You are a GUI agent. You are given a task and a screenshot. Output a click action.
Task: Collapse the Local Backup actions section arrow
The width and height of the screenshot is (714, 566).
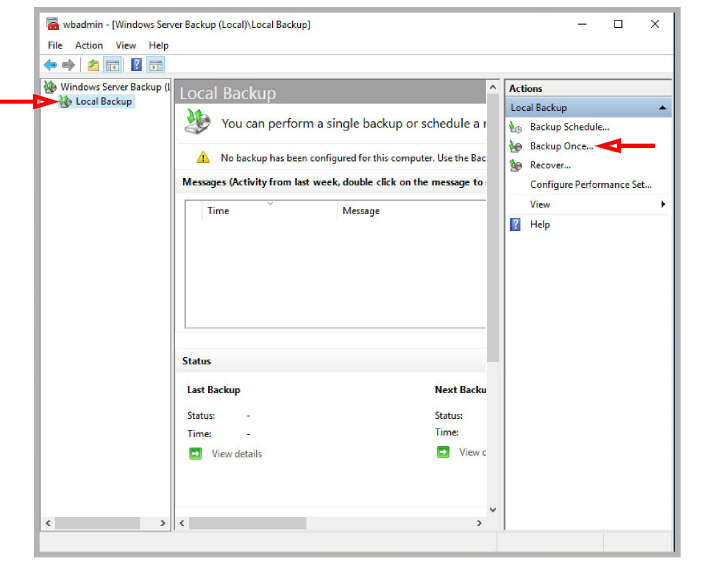tap(663, 108)
